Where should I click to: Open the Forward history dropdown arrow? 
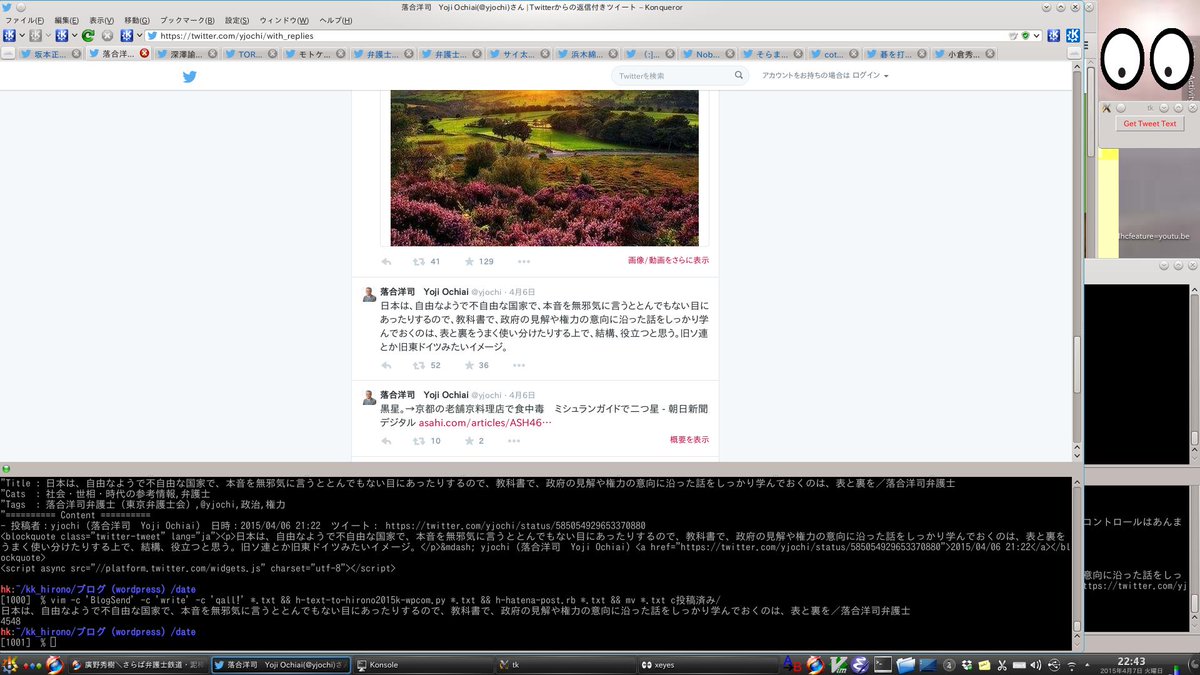pyautogui.click(x=48, y=36)
